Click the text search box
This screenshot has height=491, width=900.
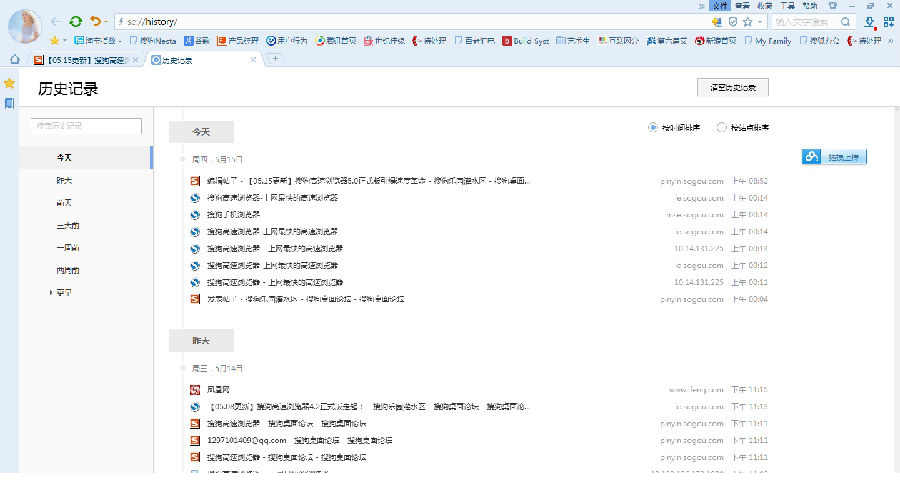tap(805, 22)
